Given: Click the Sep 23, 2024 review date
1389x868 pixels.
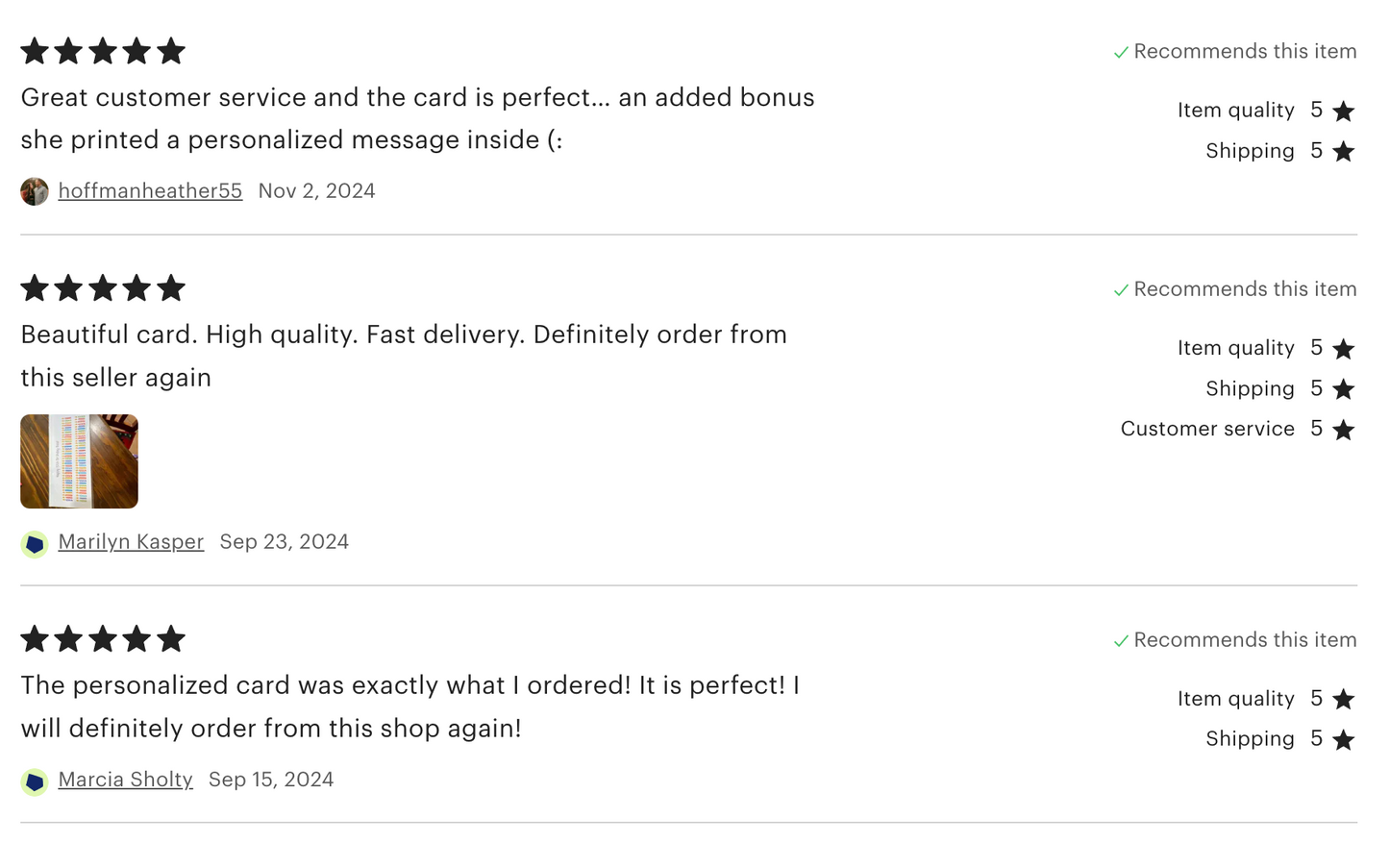Looking at the screenshot, I should coord(284,542).
